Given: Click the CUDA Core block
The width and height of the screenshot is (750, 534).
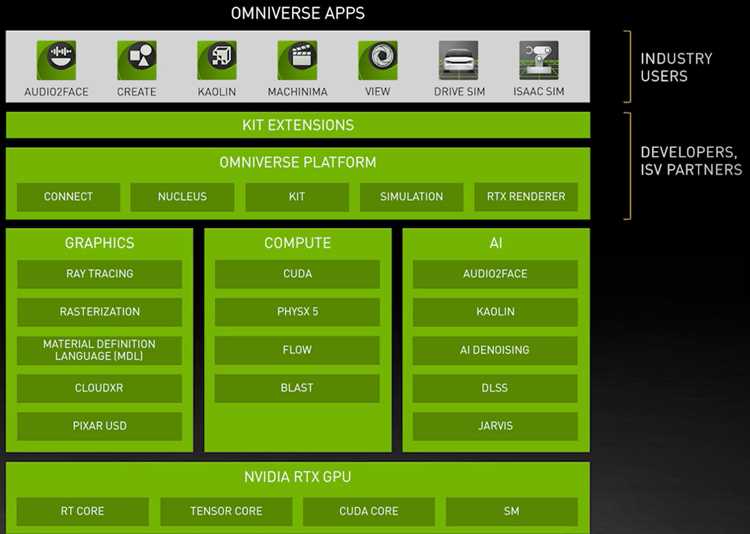Looking at the screenshot, I should (x=369, y=512).
